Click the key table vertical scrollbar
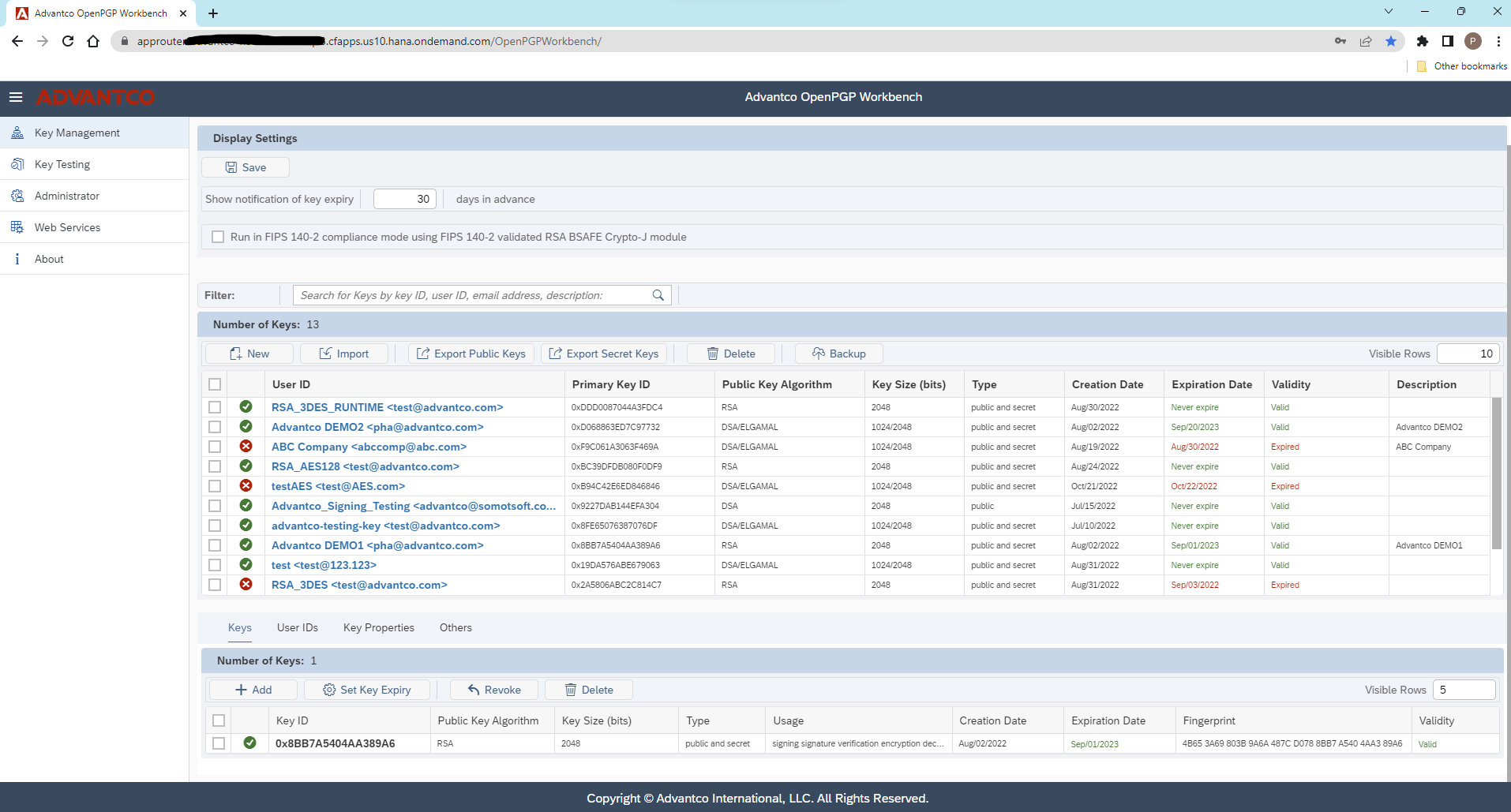1511x812 pixels. 1496,473
